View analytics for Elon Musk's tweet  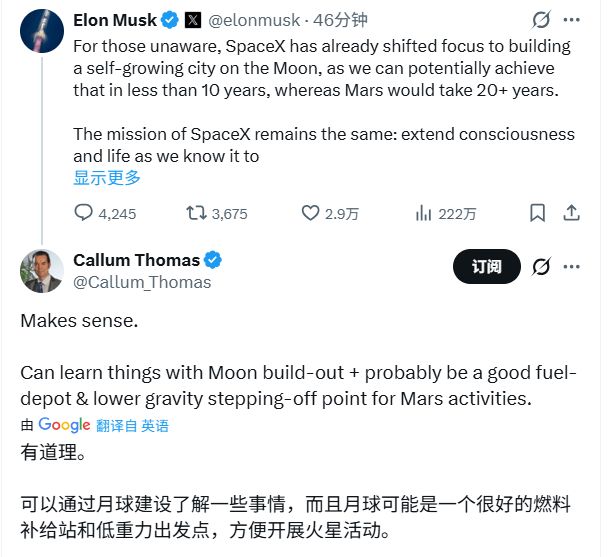(x=424, y=213)
